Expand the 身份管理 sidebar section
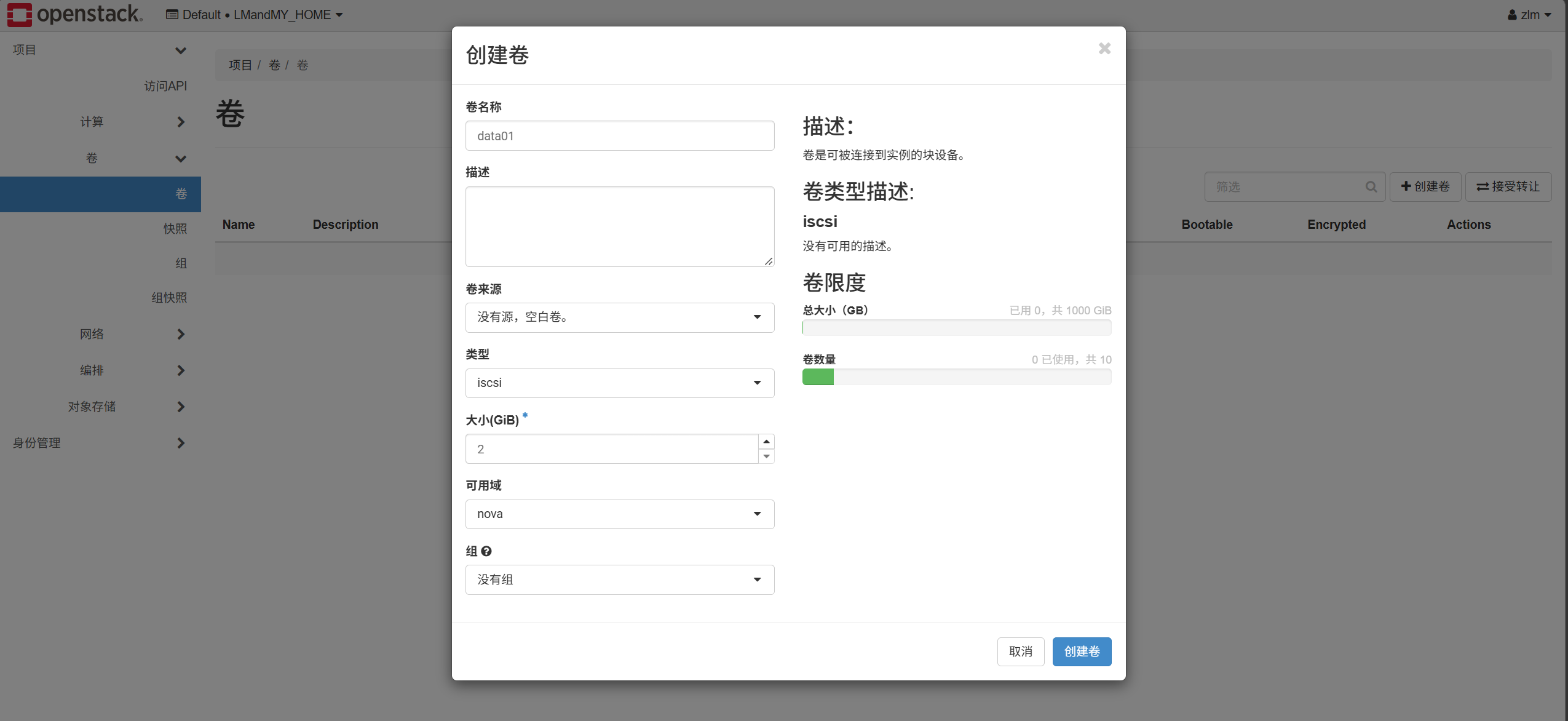 tap(100, 443)
